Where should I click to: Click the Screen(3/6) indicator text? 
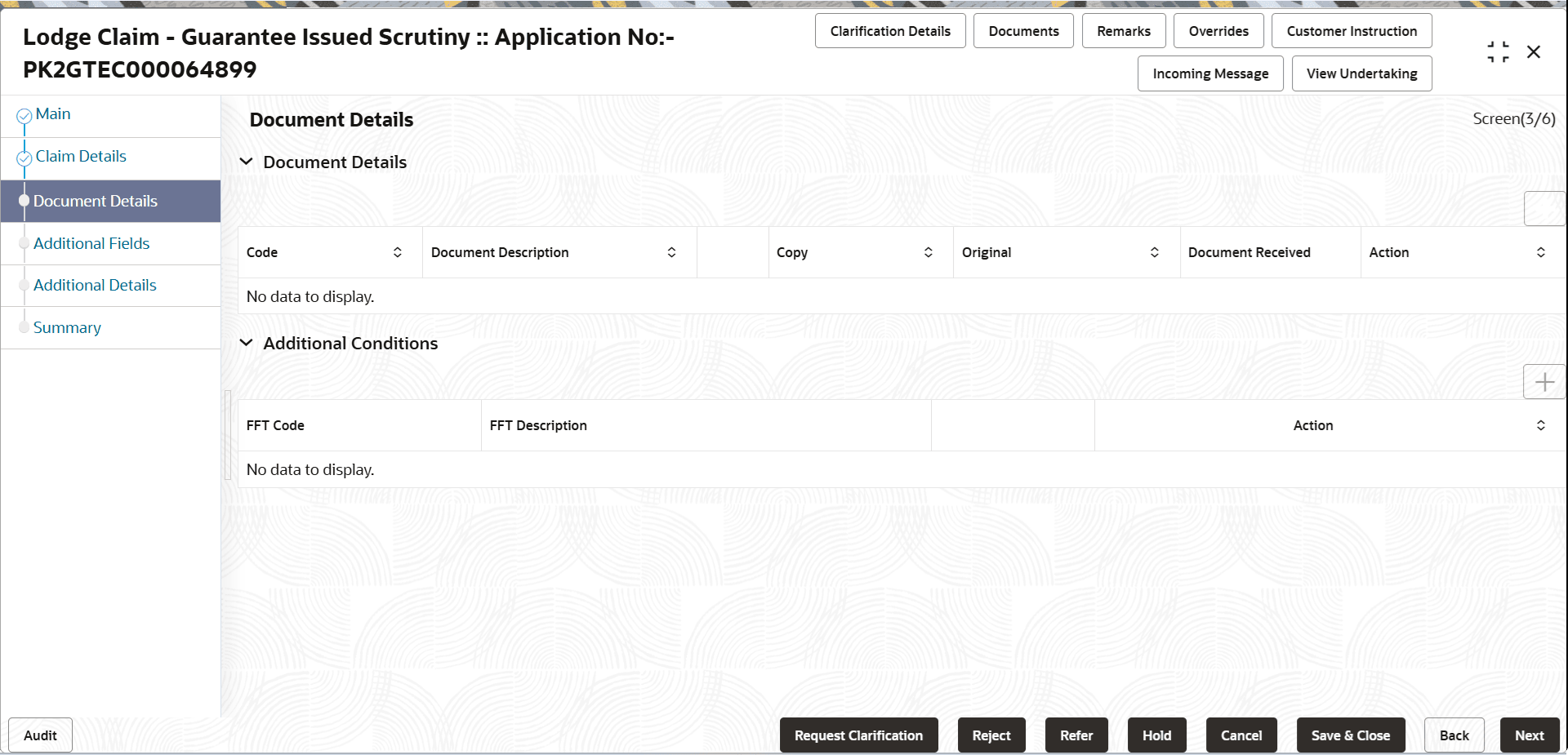pos(1513,118)
